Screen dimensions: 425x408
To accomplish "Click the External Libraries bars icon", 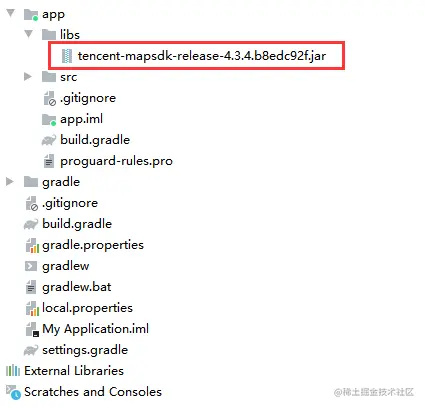I will tap(13, 370).
